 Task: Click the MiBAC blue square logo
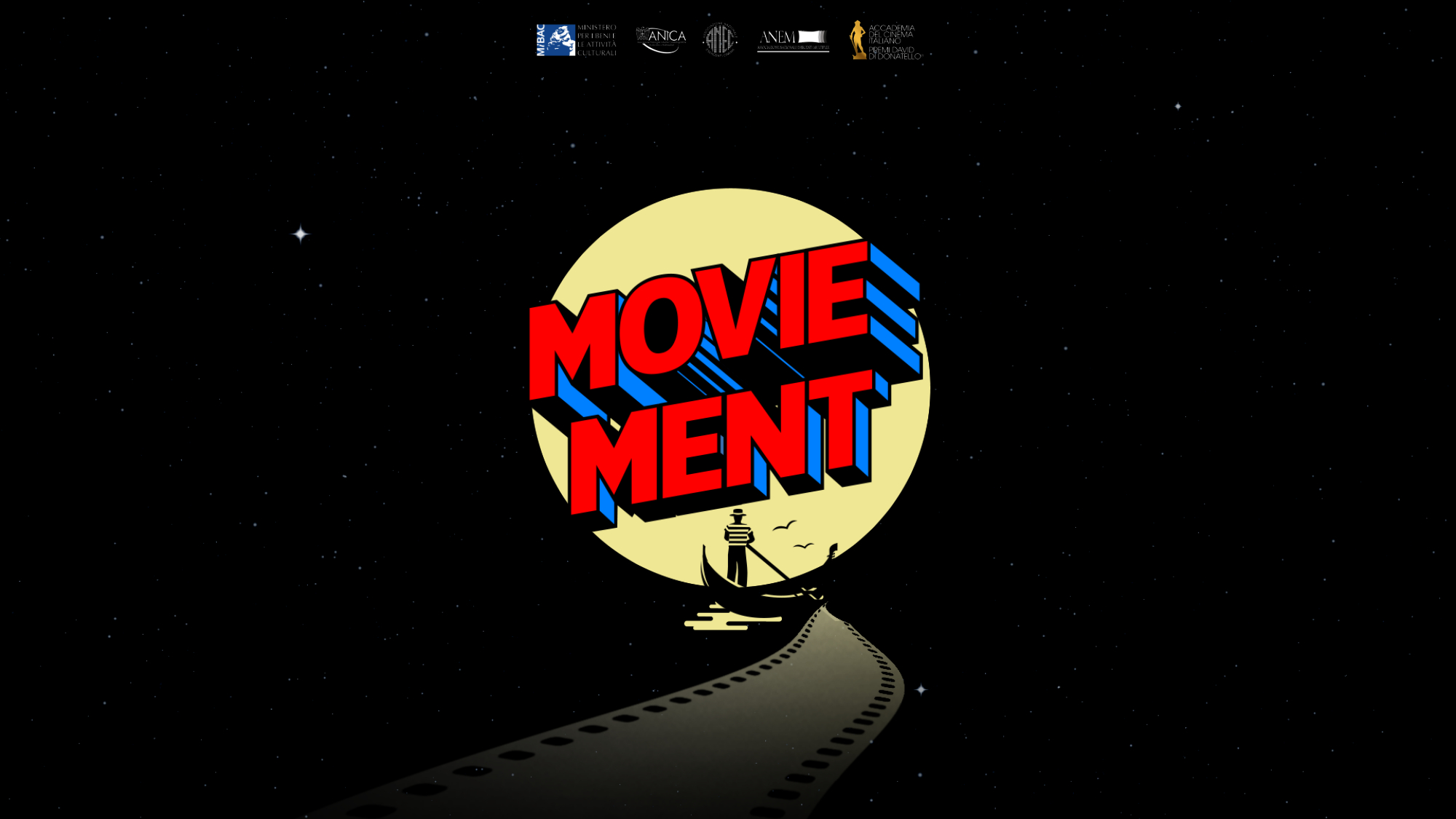coord(556,40)
